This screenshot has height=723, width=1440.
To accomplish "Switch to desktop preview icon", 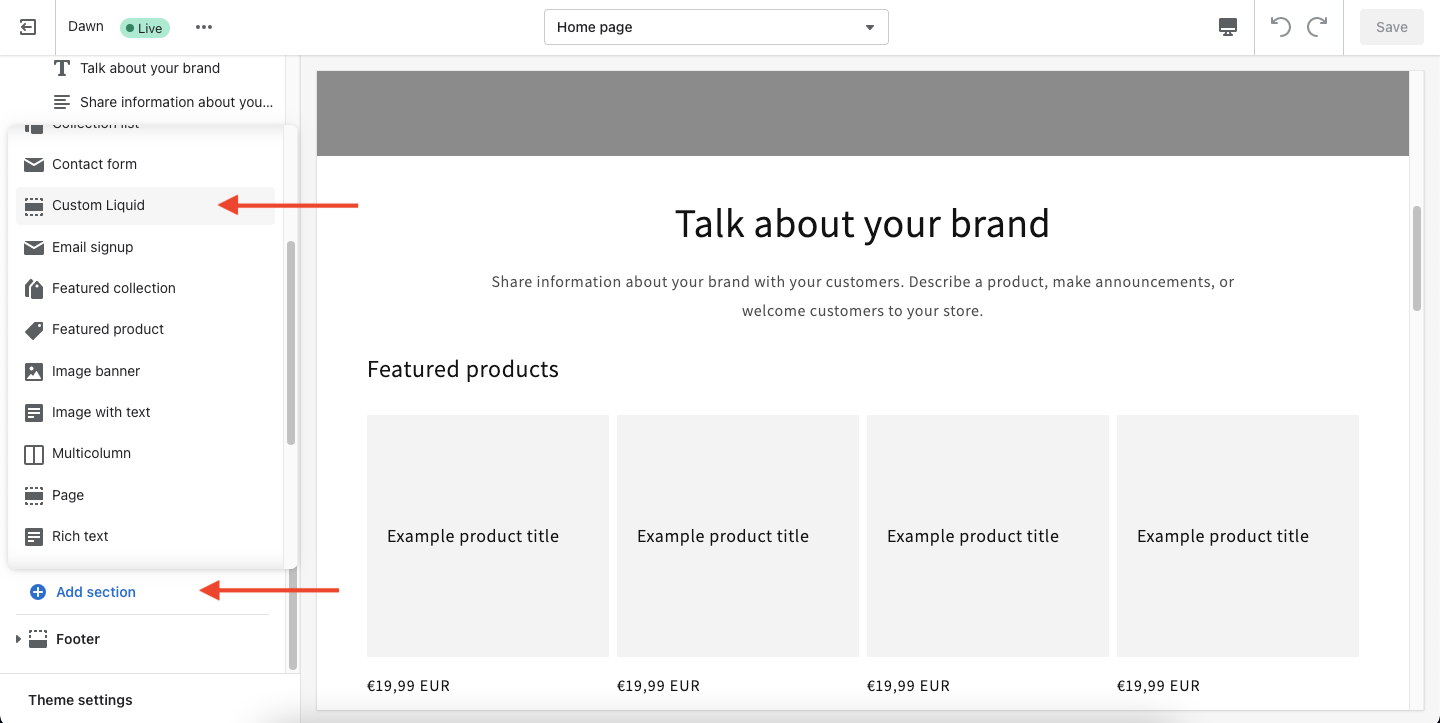I will pos(1228,27).
